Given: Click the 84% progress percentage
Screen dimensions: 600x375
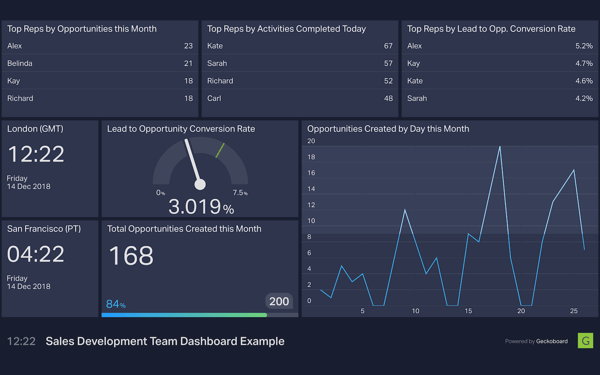Looking at the screenshot, I should (116, 304).
